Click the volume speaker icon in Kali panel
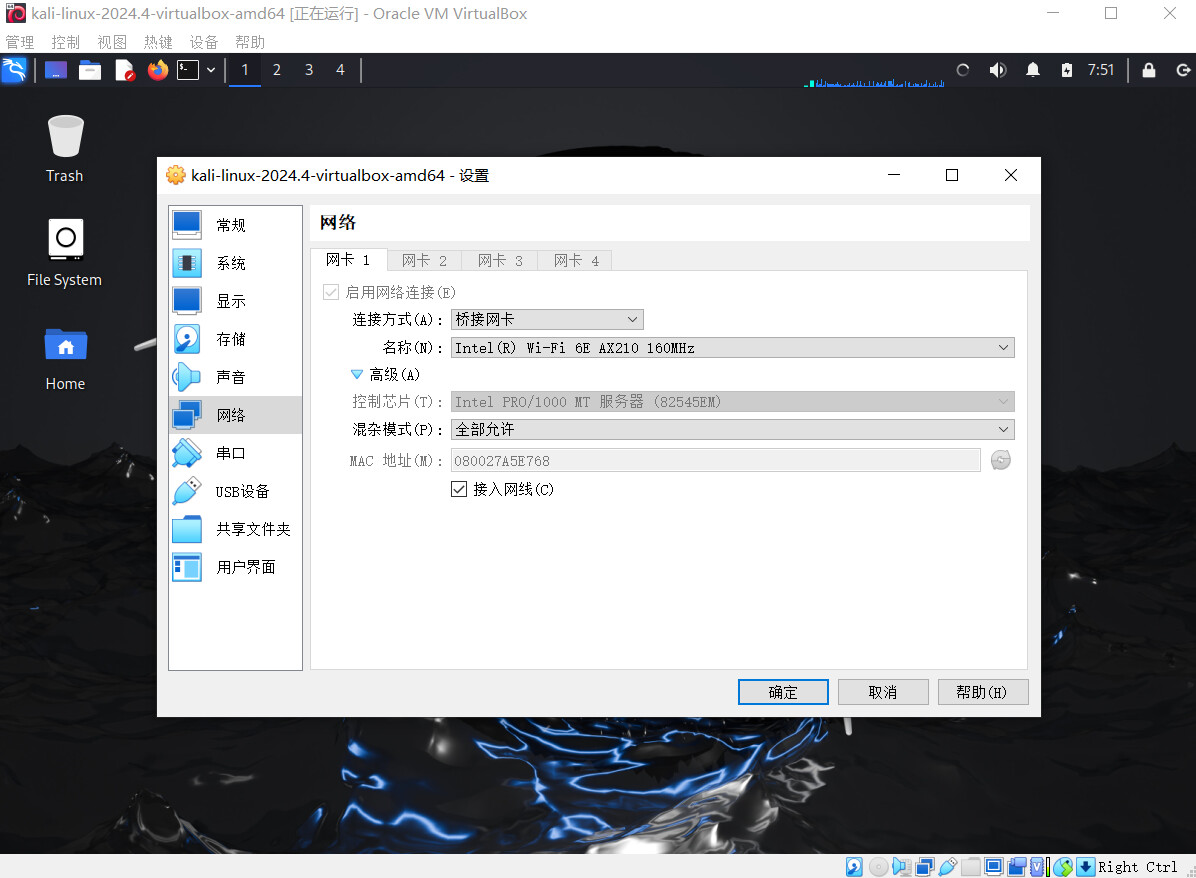 click(998, 70)
